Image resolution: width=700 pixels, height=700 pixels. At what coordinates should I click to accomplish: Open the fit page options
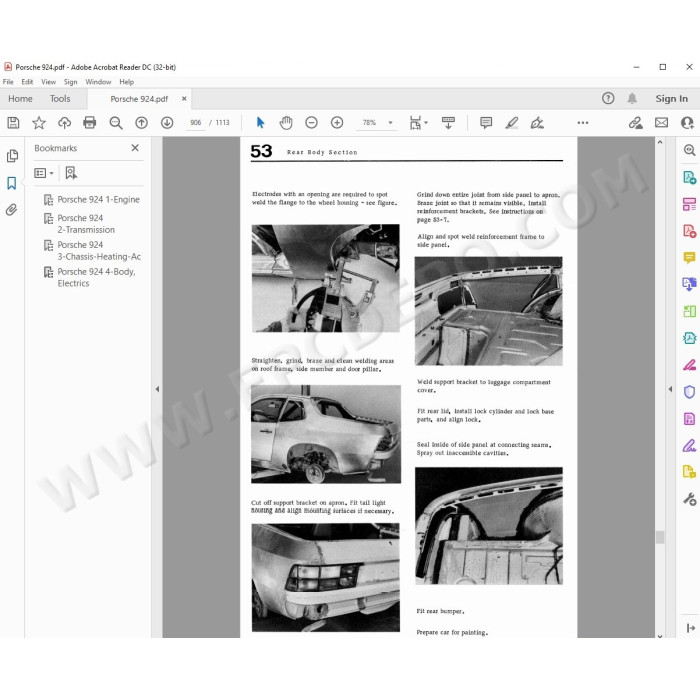(419, 123)
